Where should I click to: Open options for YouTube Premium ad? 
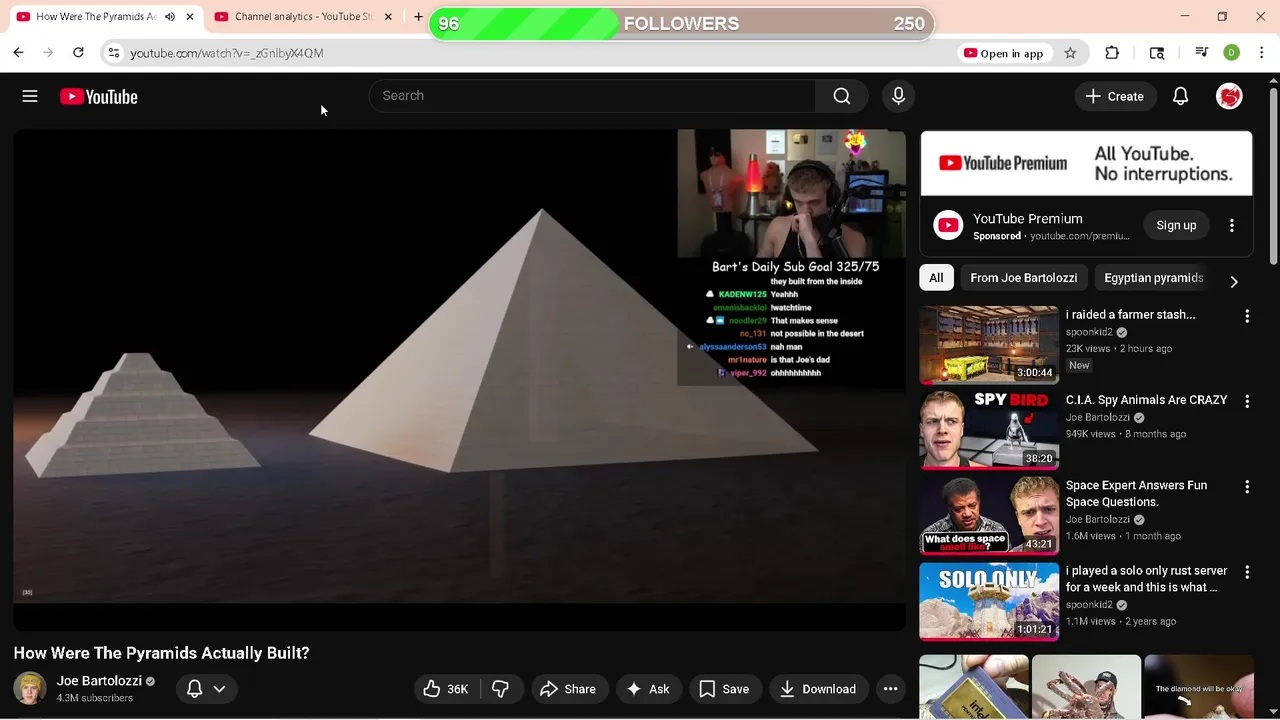(x=1232, y=226)
